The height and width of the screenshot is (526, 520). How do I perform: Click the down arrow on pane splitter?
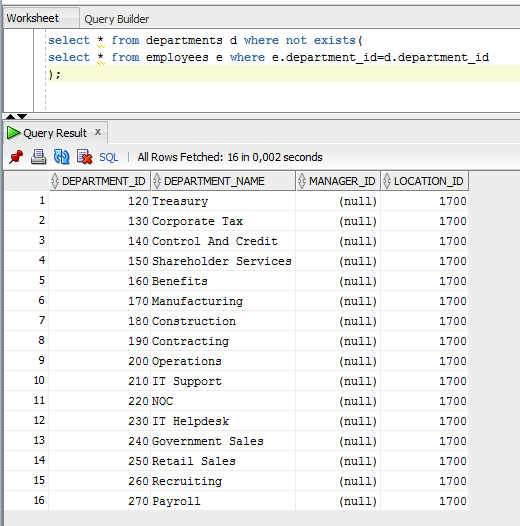pyautogui.click(x=22, y=116)
